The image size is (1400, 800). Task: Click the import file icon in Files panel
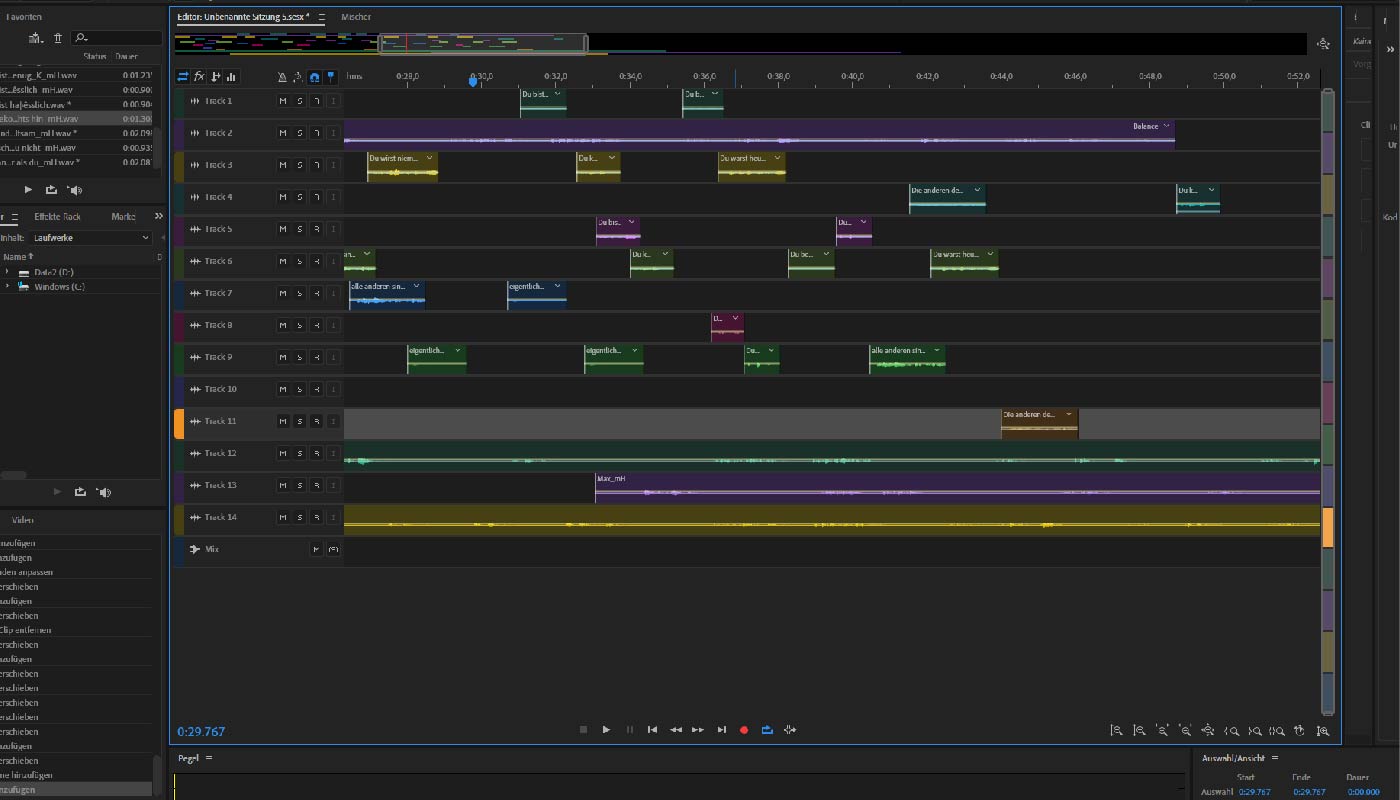36,38
